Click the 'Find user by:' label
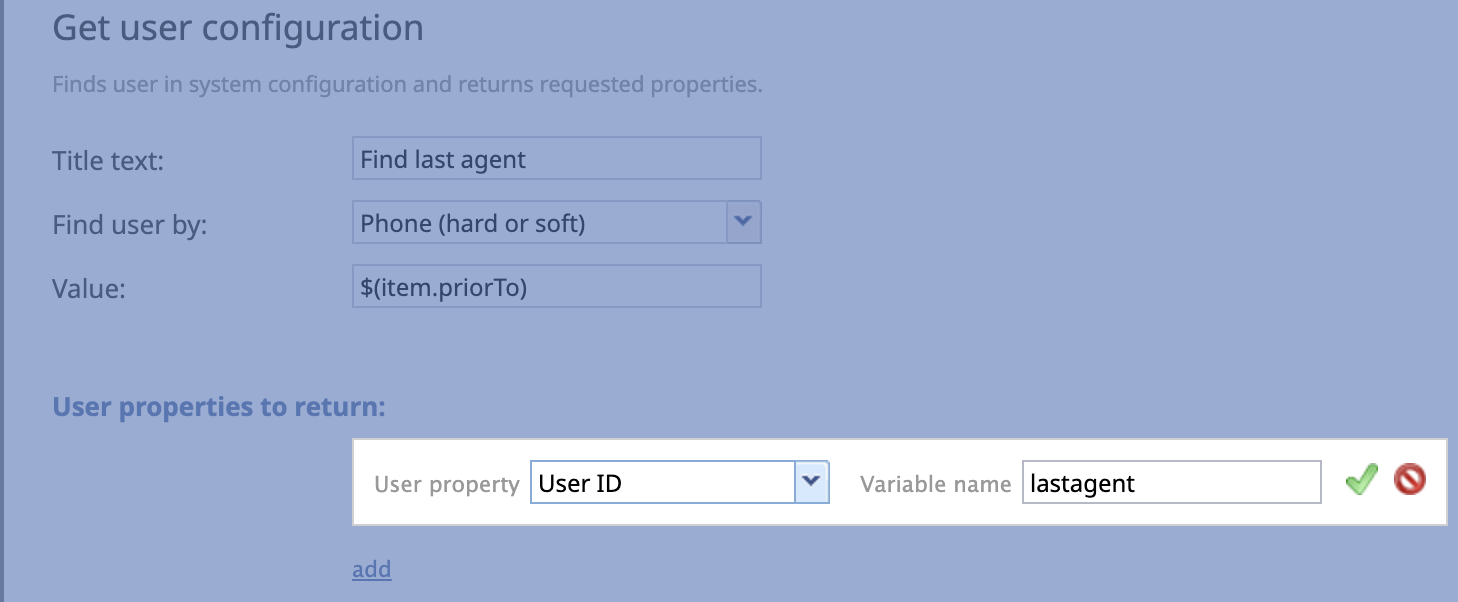Screen dimensions: 1458x602 129,225
